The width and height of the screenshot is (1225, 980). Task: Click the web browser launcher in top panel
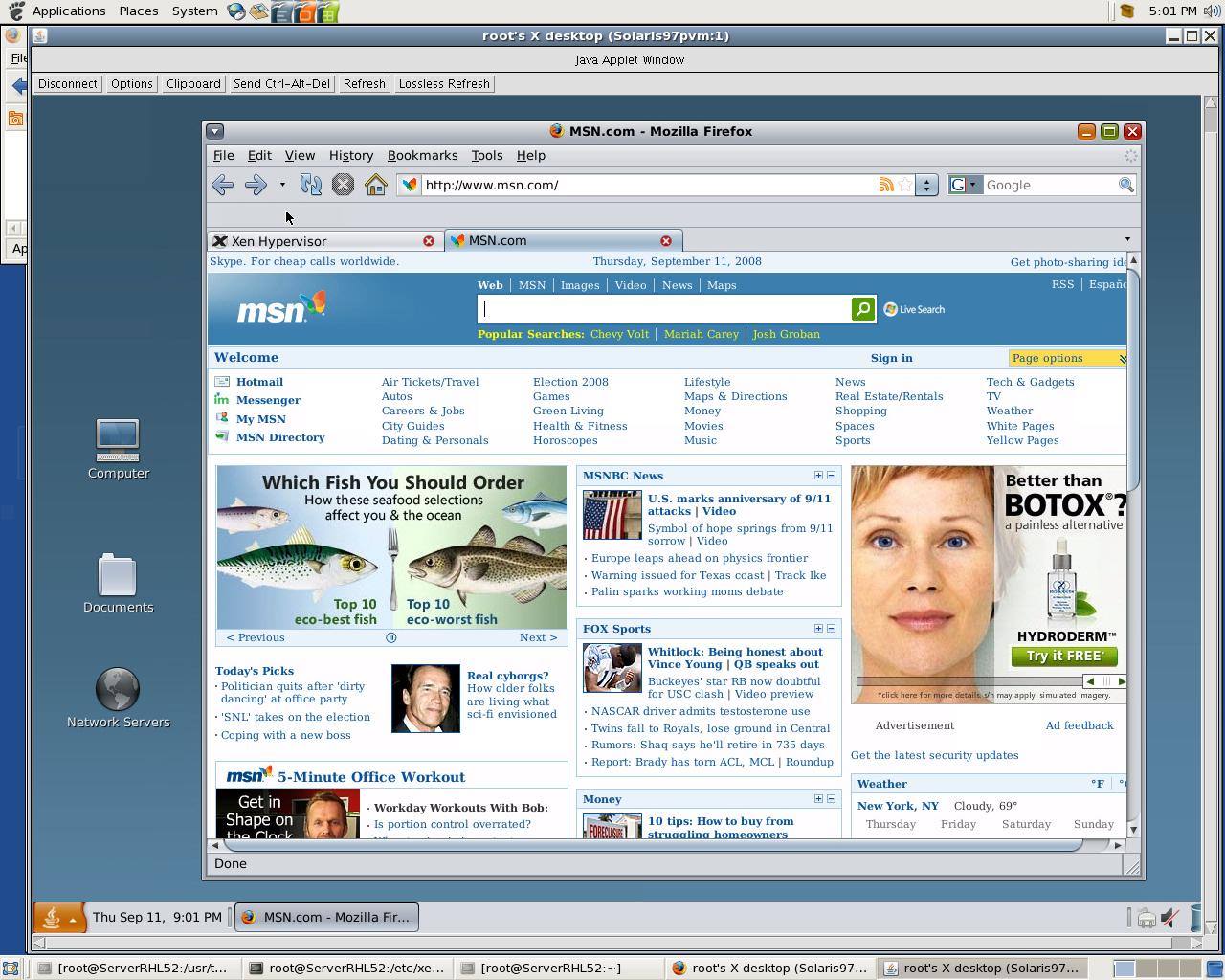tap(236, 11)
